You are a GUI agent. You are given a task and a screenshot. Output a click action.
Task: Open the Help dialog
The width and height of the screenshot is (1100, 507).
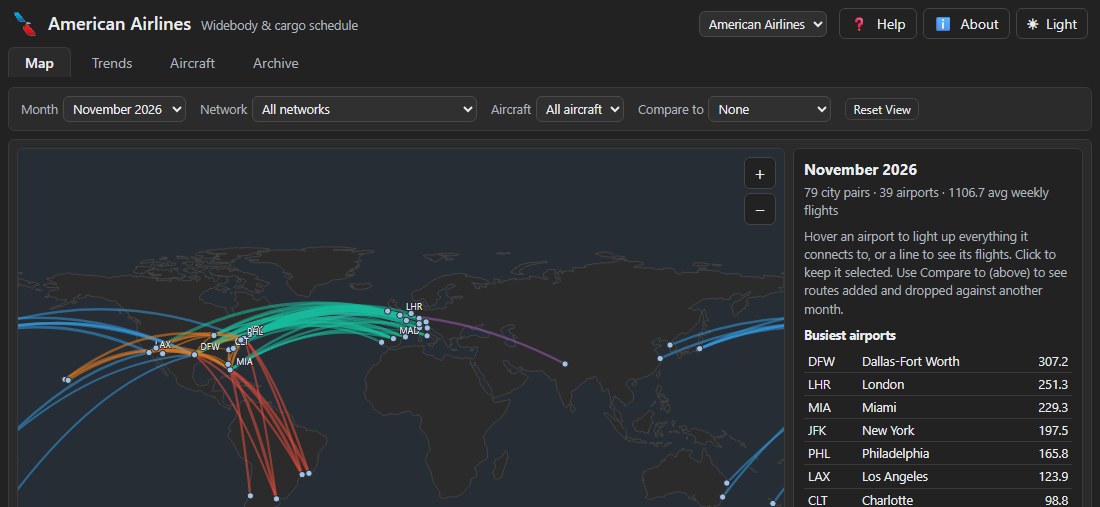(x=878, y=24)
